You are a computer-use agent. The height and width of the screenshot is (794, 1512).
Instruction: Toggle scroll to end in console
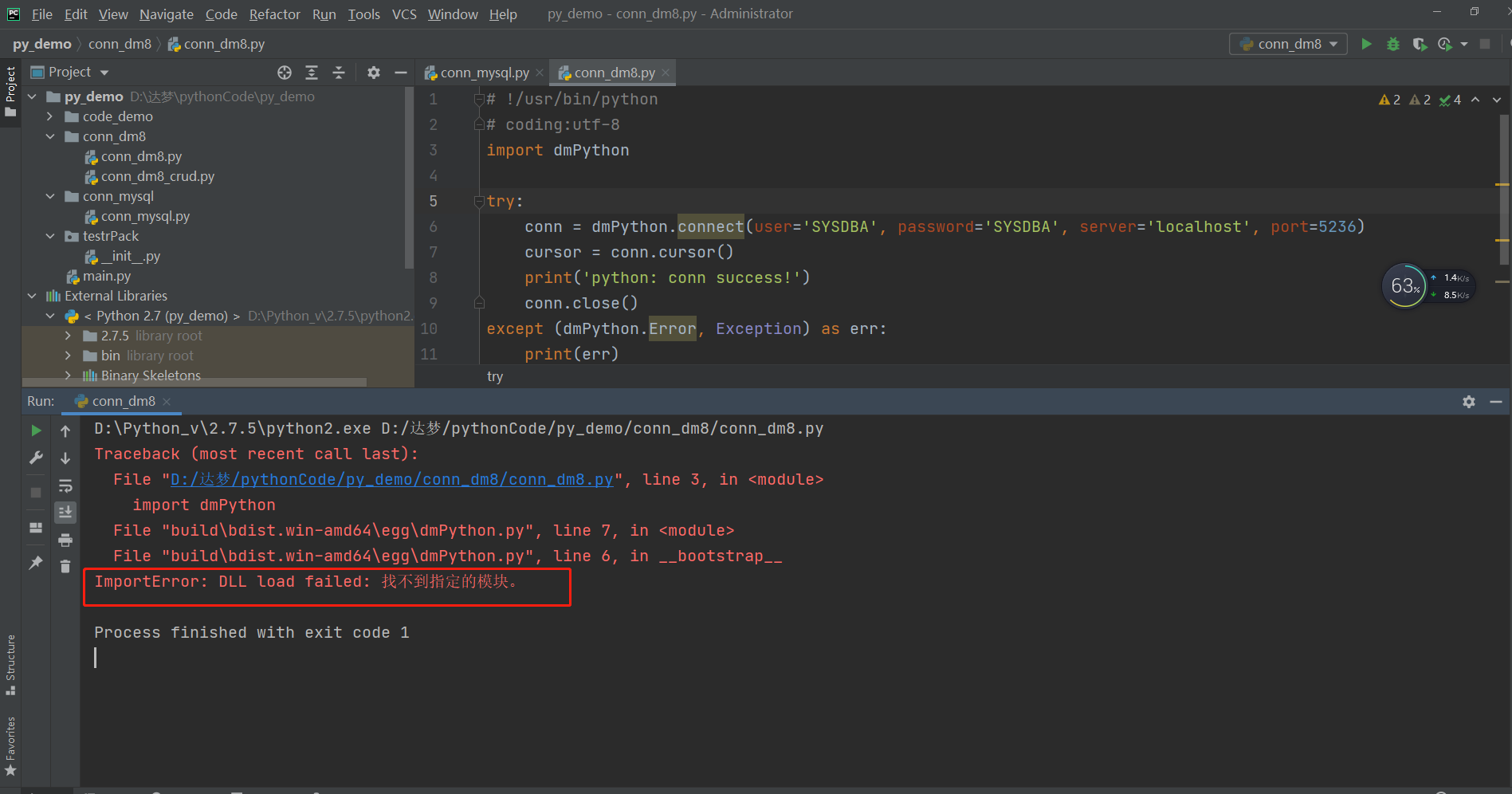[x=65, y=512]
